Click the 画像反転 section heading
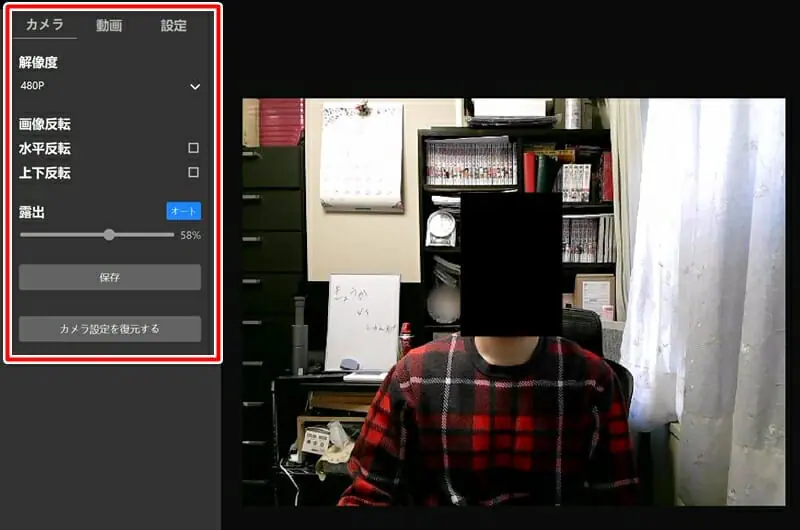 (x=45, y=125)
